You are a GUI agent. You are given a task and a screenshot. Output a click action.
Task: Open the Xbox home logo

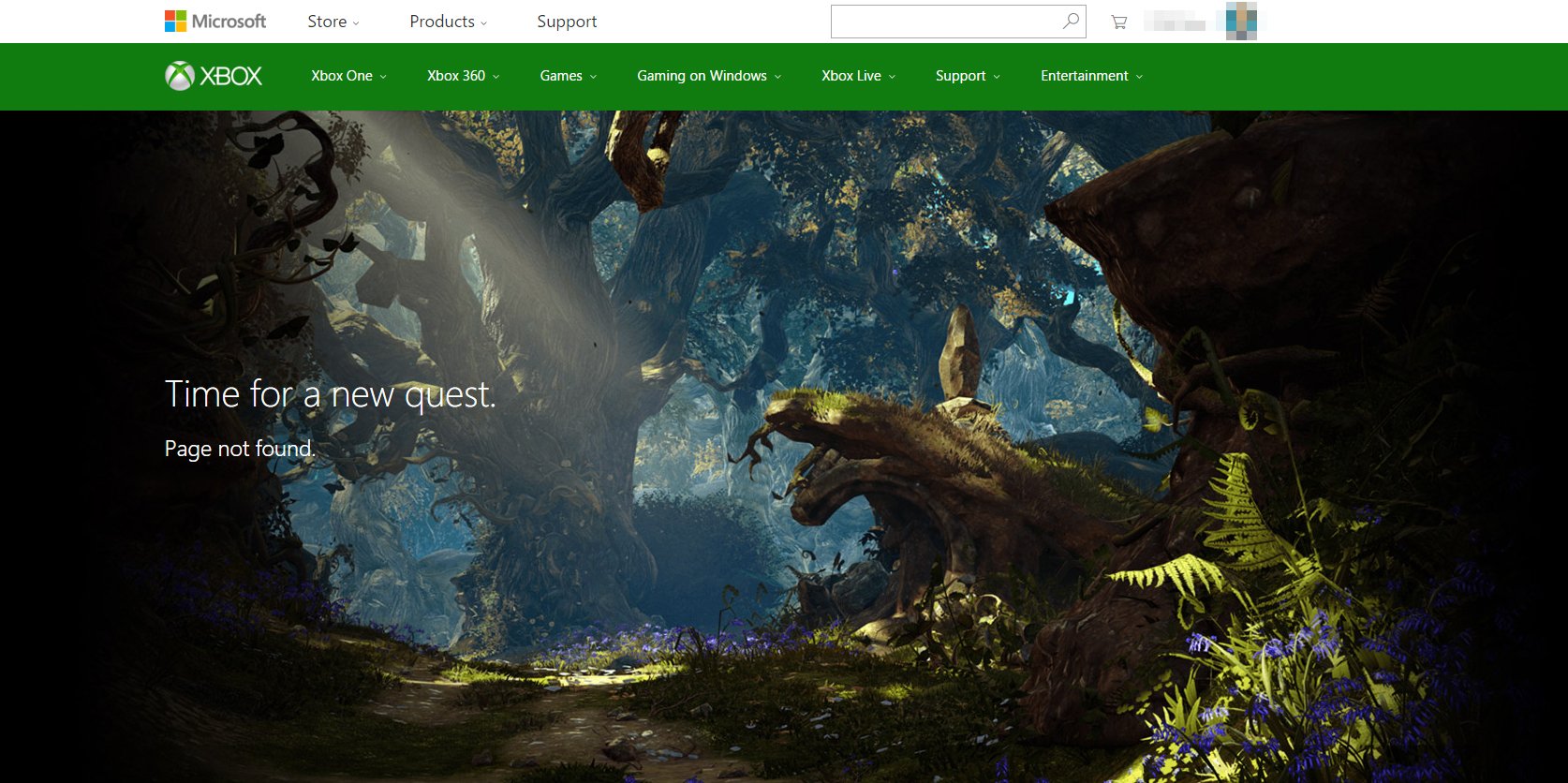[214, 76]
